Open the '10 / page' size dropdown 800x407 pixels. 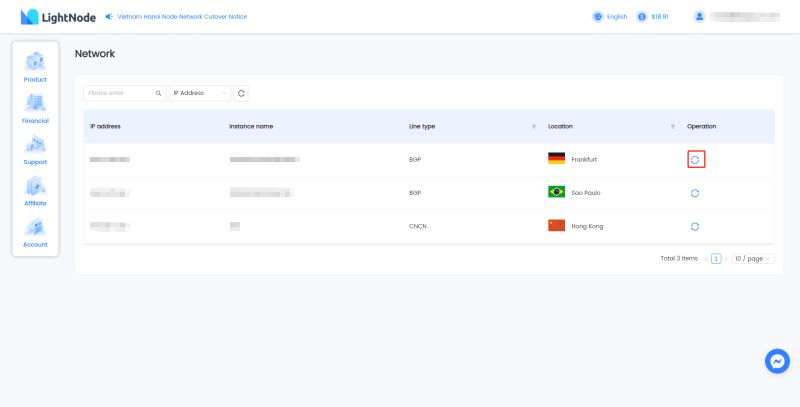coord(753,259)
